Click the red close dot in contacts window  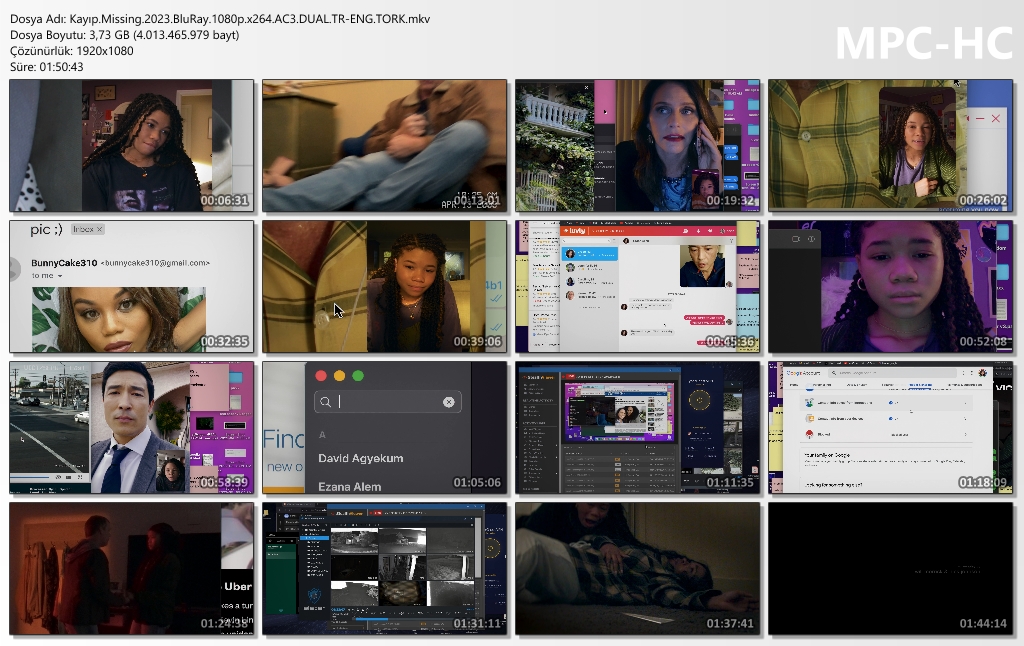coord(321,376)
